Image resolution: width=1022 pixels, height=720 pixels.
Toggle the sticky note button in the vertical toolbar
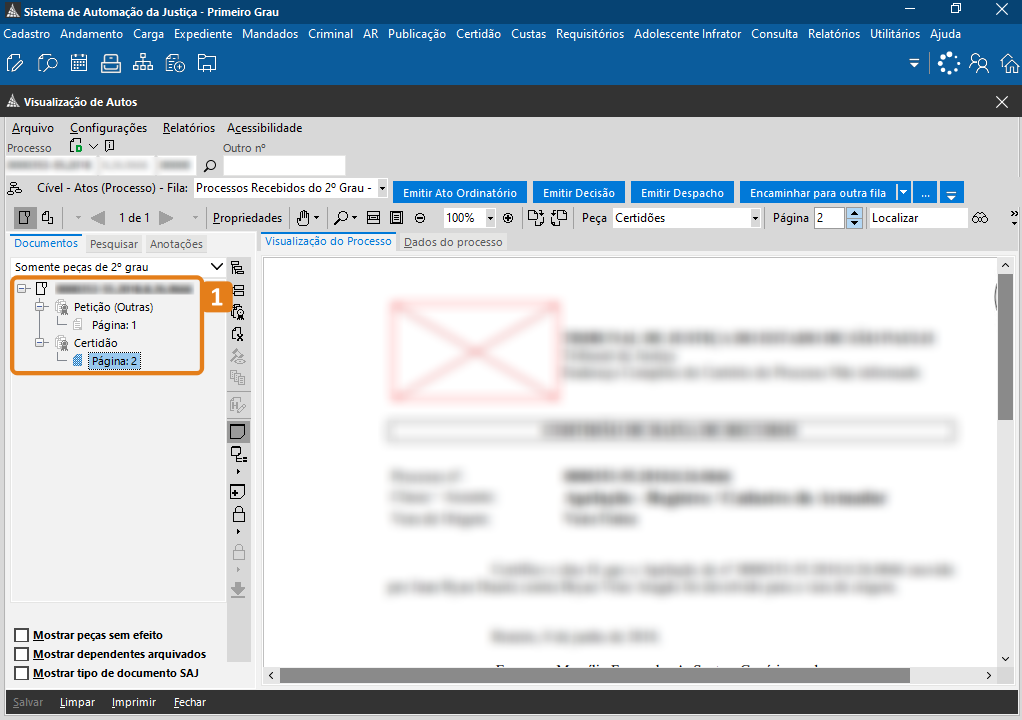click(238, 431)
